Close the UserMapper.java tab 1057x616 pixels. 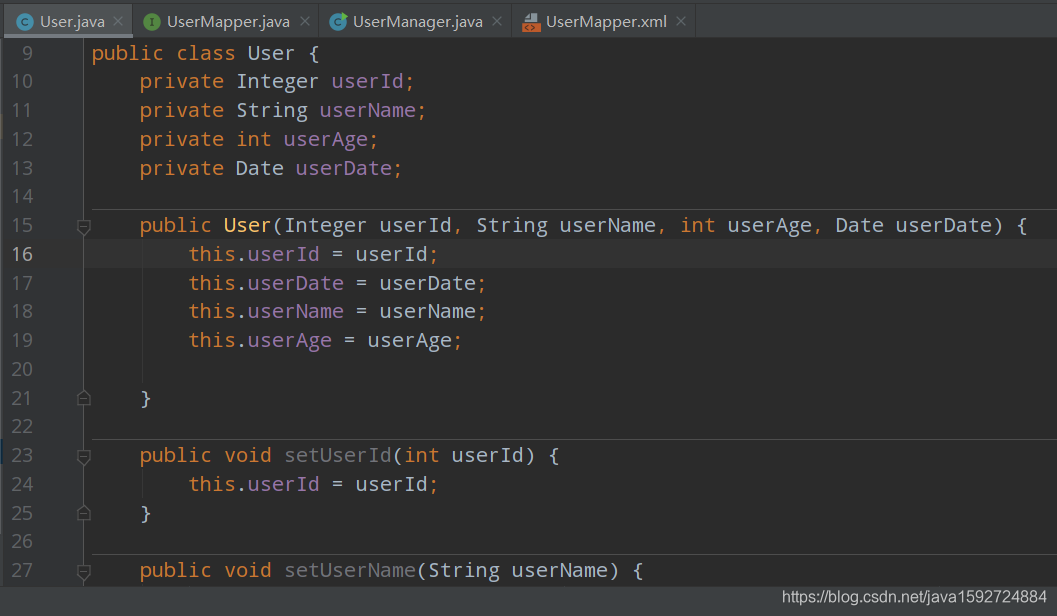[x=305, y=22]
